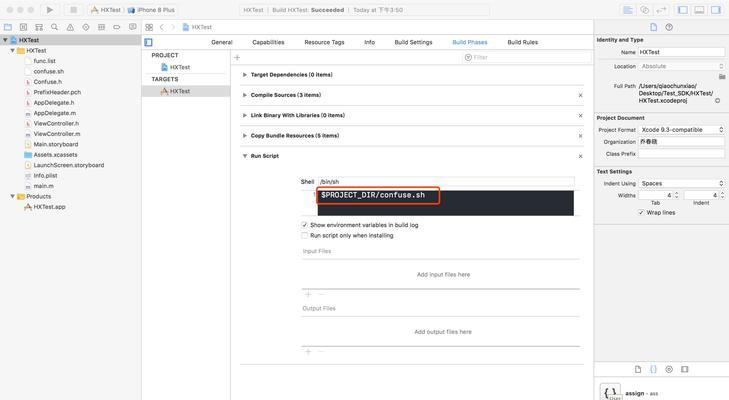
Task: Switch to Resource Tags tab
Action: [325, 42]
